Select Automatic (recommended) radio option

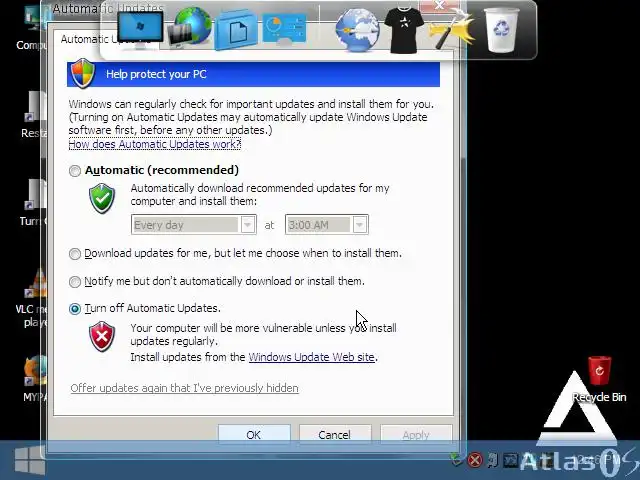point(75,171)
